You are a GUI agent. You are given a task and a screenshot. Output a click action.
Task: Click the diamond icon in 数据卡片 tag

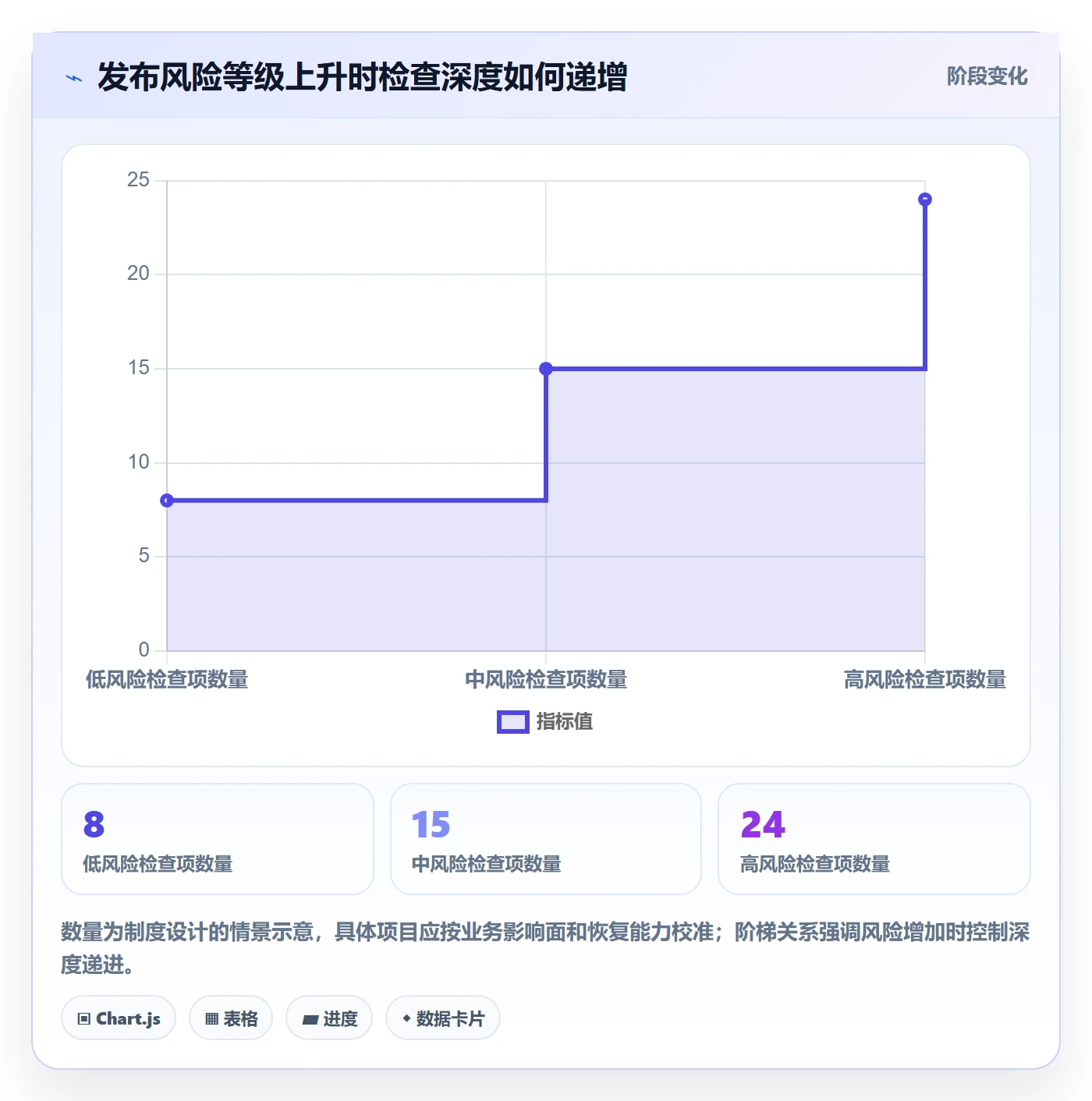[406, 1018]
